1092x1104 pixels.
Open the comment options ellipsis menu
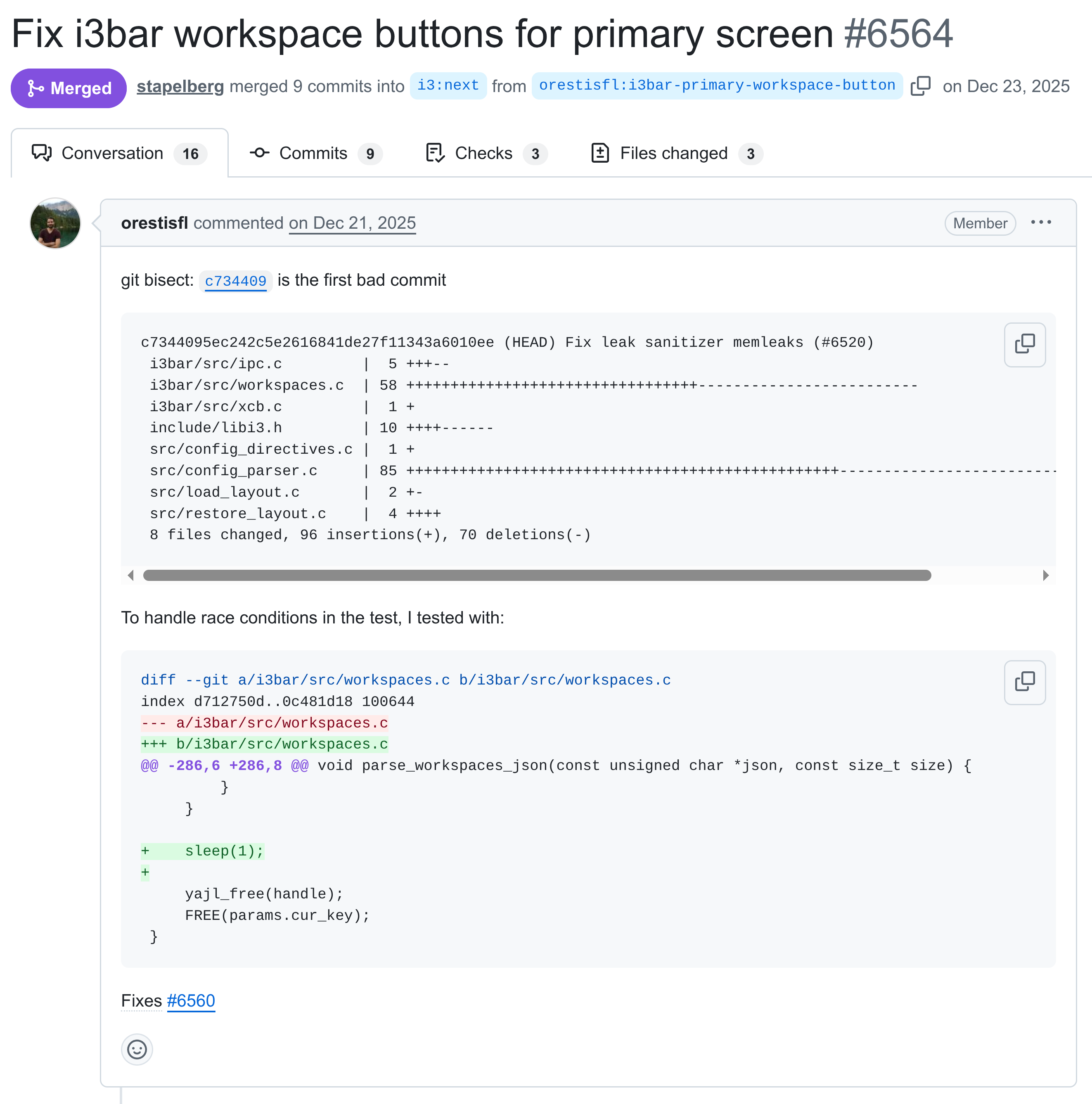click(1040, 222)
